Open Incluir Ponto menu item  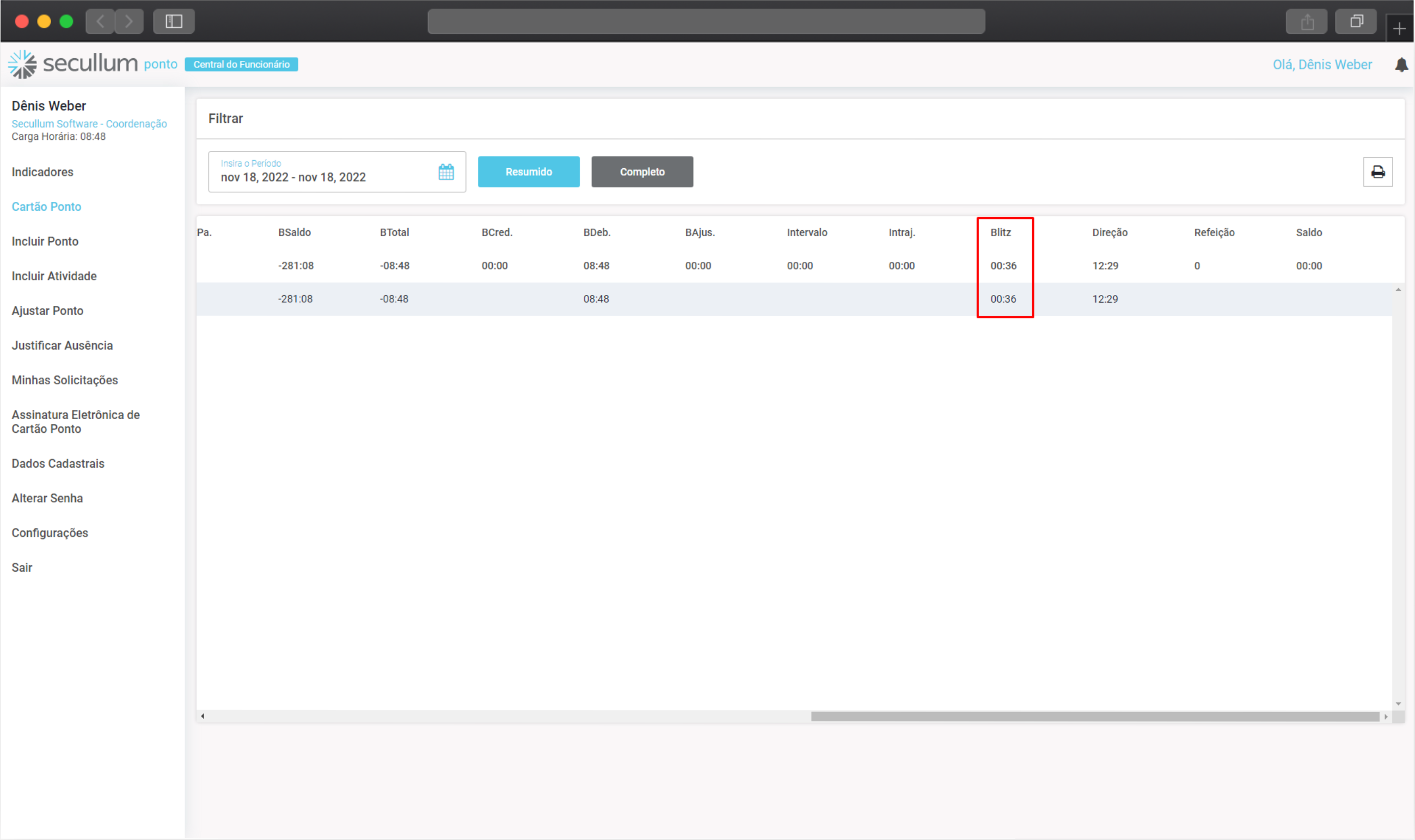click(45, 242)
